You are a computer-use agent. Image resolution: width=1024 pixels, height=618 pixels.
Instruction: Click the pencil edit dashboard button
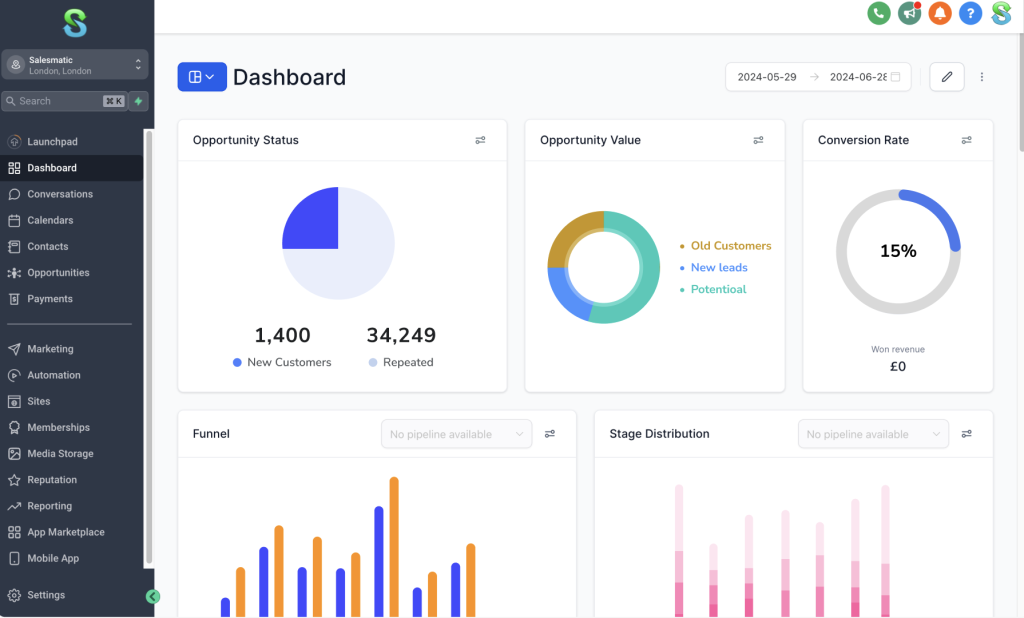(947, 77)
